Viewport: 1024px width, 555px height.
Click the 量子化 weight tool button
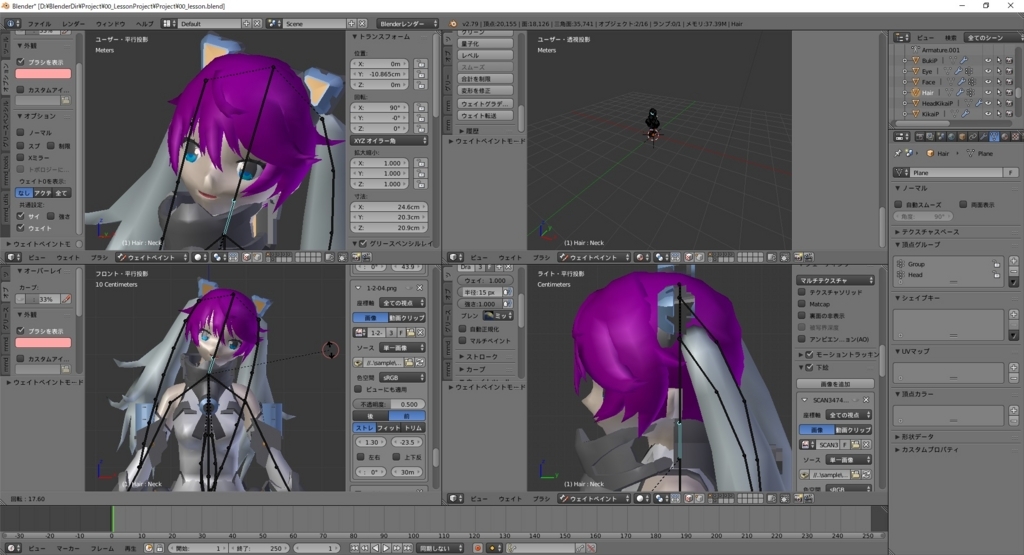click(485, 44)
